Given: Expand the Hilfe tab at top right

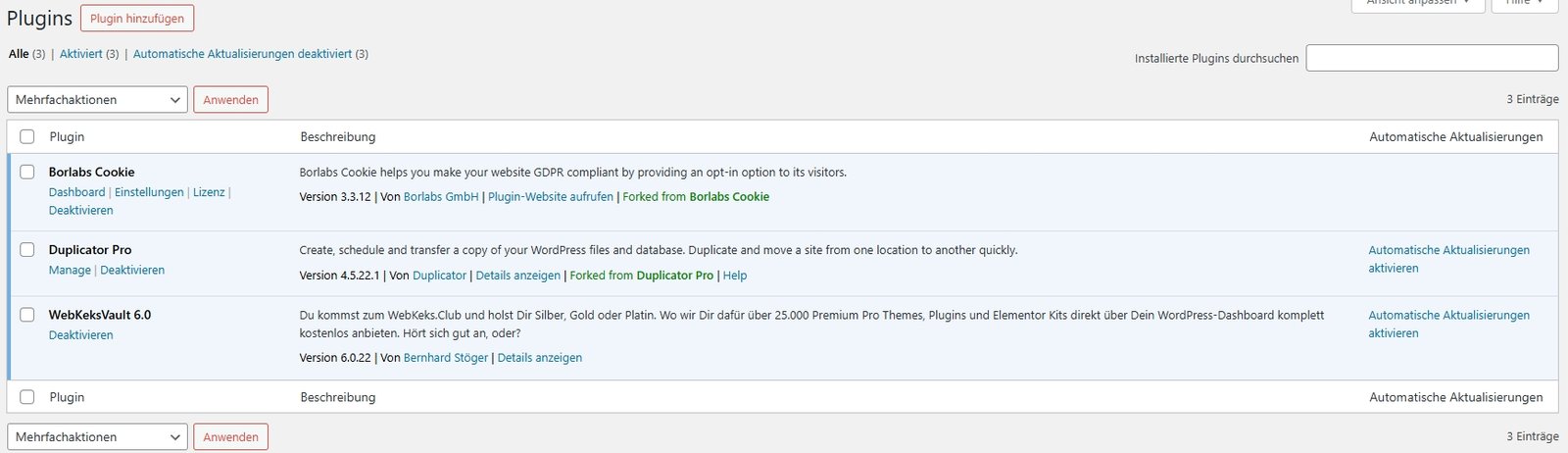Looking at the screenshot, I should point(1524,4).
